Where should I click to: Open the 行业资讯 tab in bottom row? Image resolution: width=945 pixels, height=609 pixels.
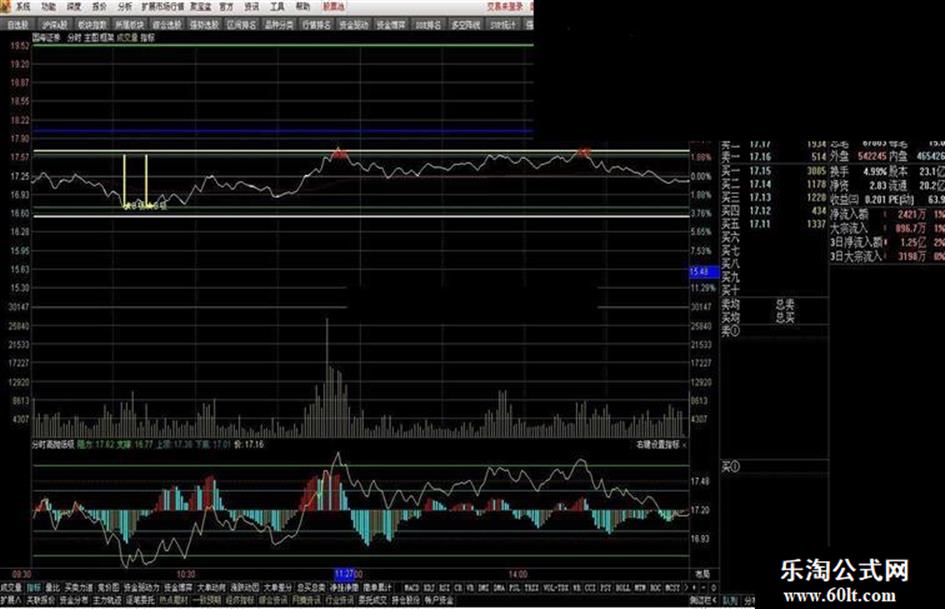(339, 601)
